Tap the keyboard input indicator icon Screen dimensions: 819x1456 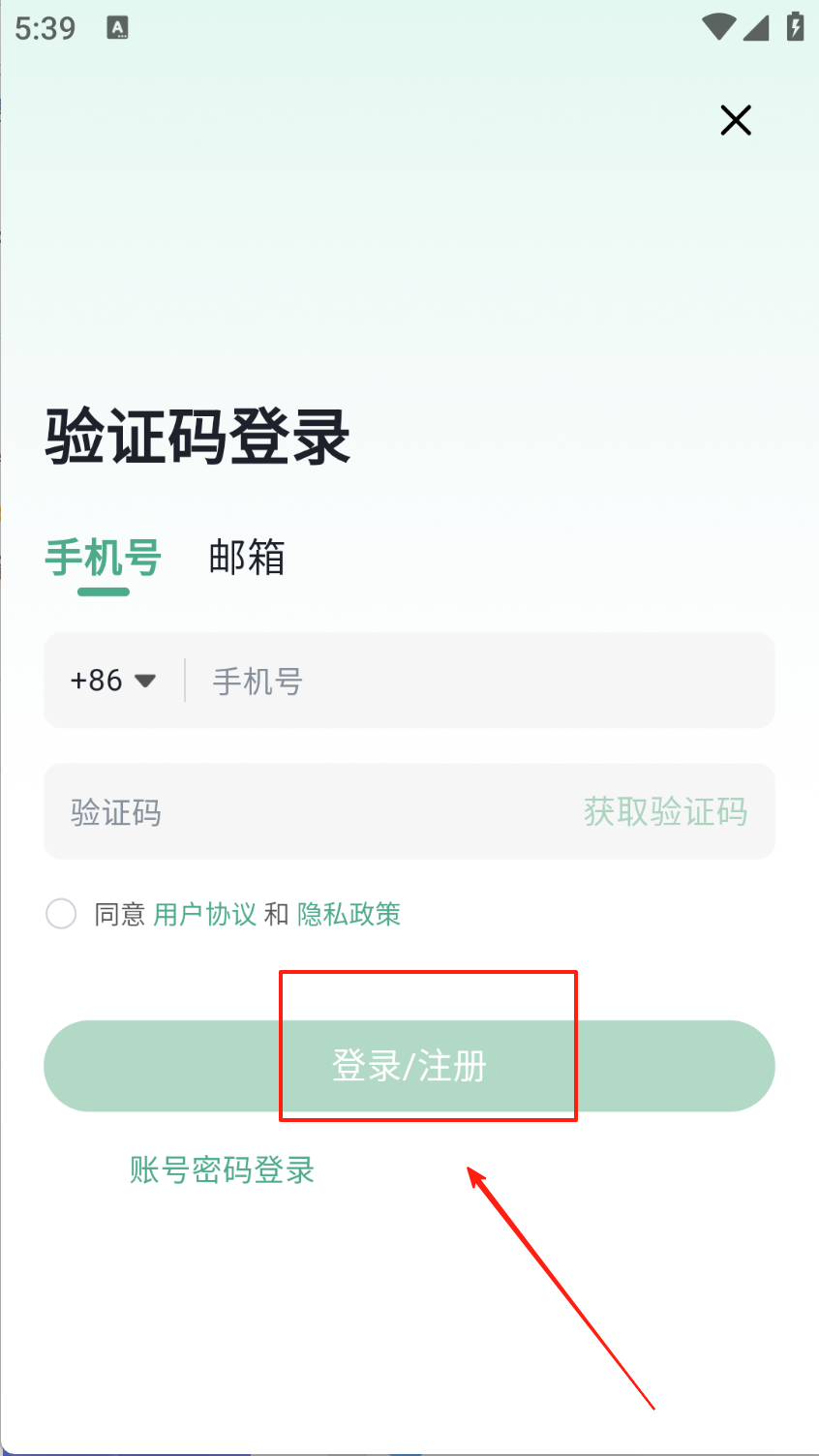coord(117,28)
